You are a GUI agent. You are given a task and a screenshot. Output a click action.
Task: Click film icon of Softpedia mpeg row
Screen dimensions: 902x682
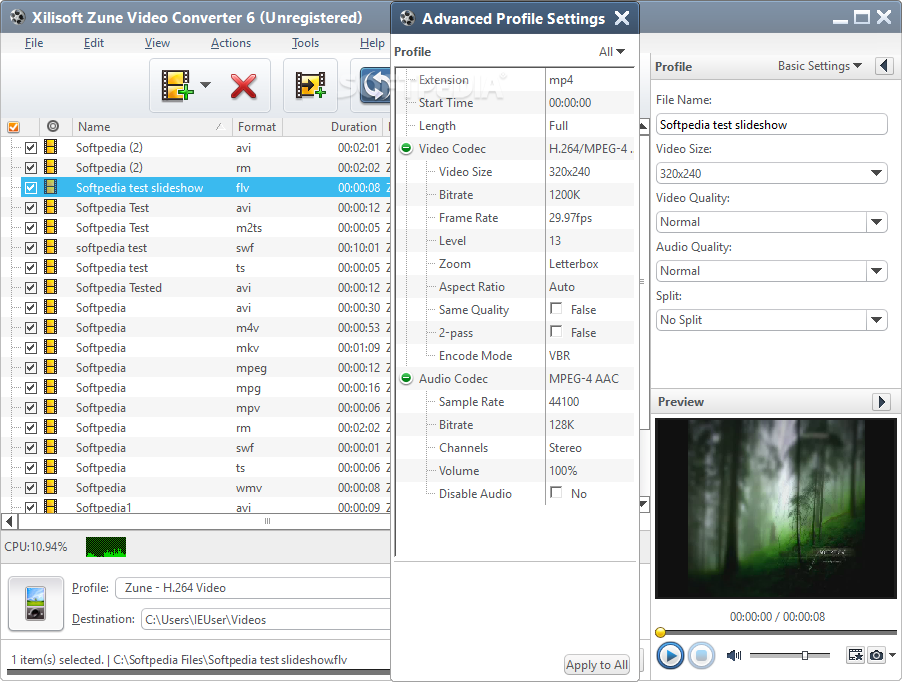tap(51, 367)
